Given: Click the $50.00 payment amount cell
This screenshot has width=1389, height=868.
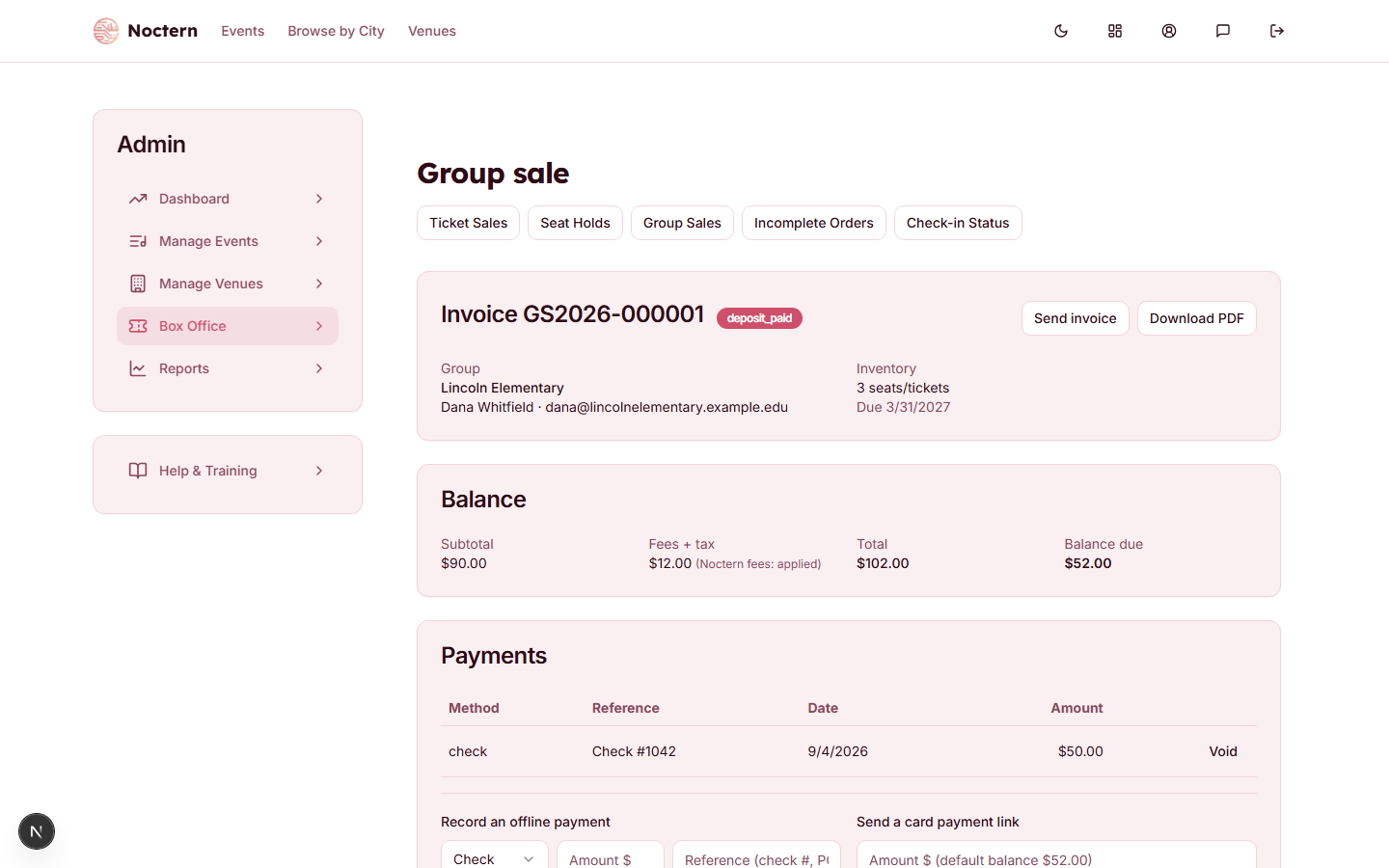Looking at the screenshot, I should tap(1080, 751).
